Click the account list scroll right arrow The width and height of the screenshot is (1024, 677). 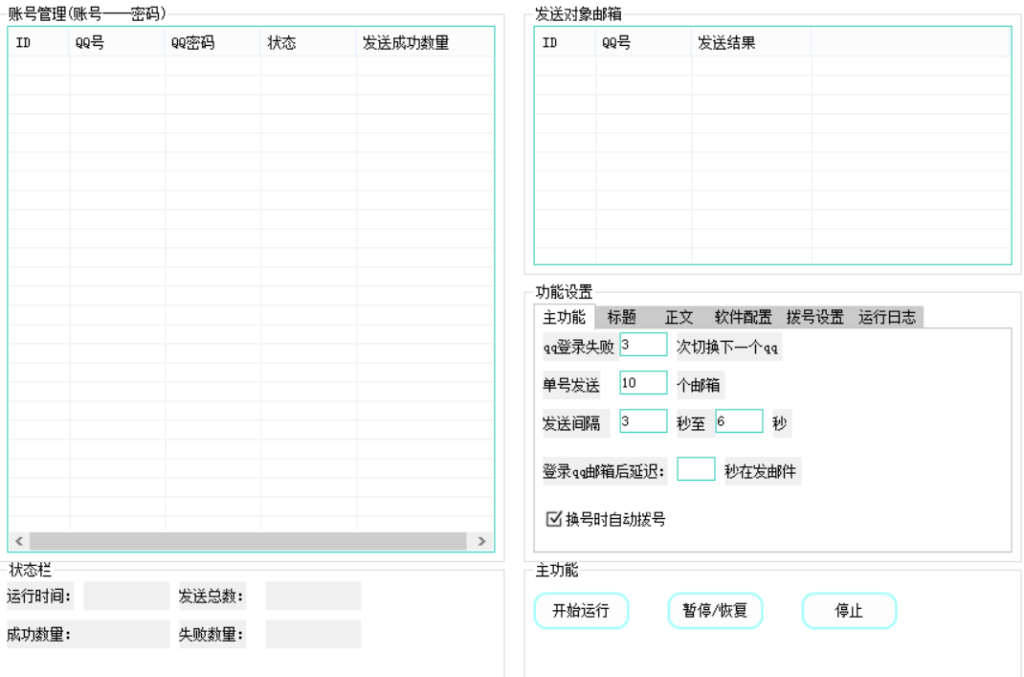click(x=482, y=541)
